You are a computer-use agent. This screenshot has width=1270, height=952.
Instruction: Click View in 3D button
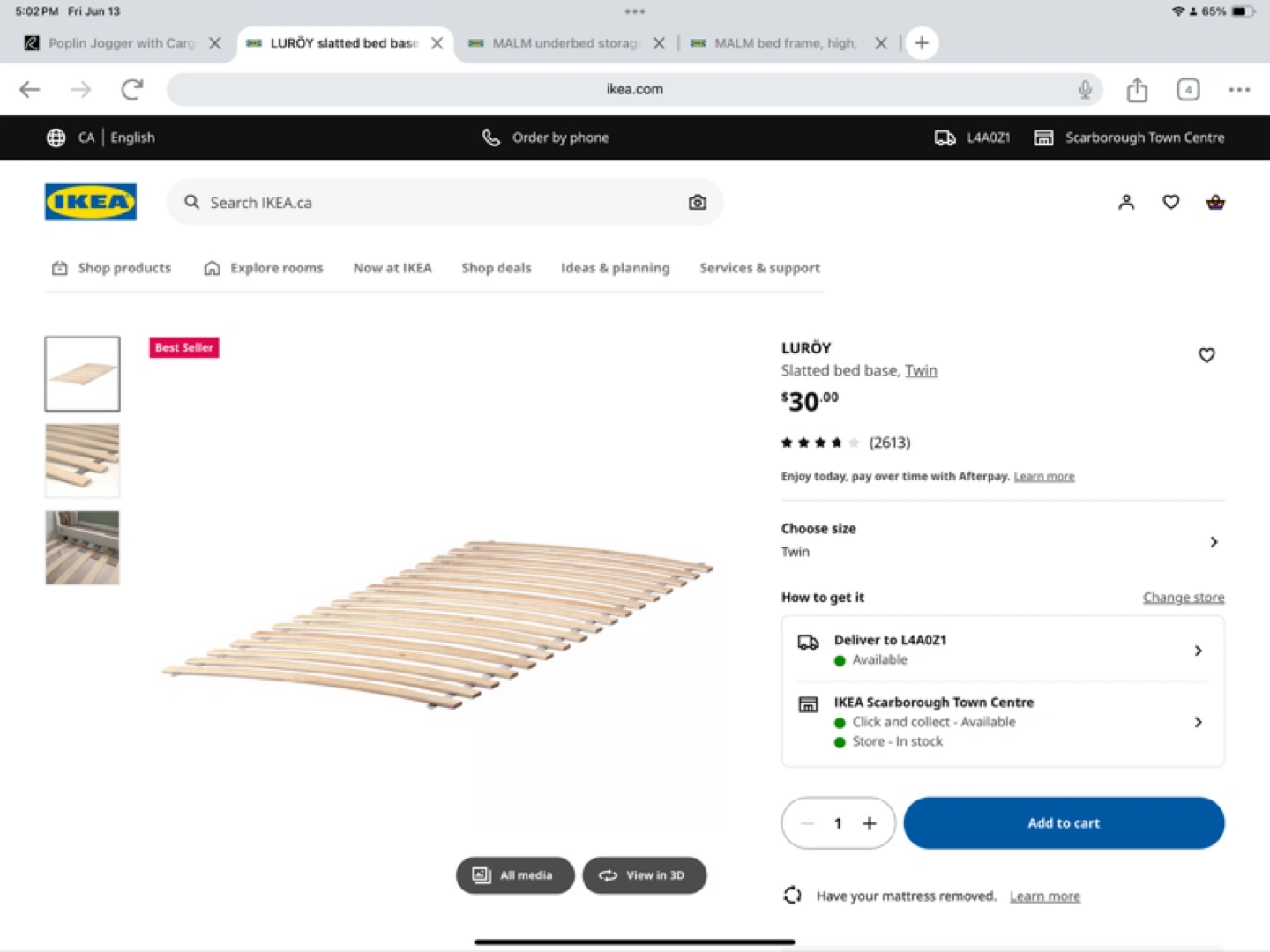click(645, 875)
